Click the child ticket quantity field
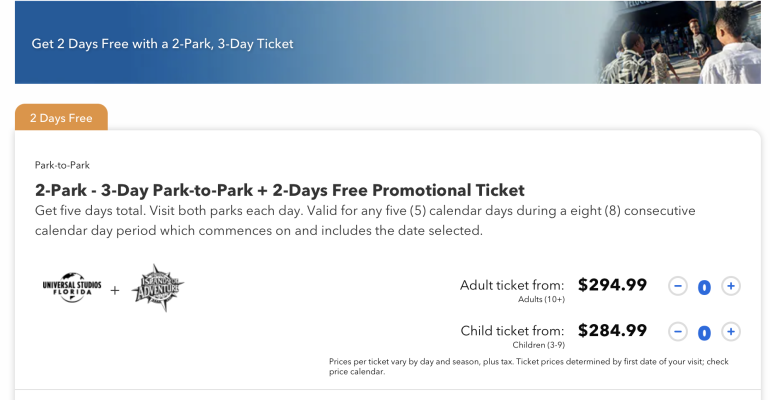The image size is (770, 400). 704,332
